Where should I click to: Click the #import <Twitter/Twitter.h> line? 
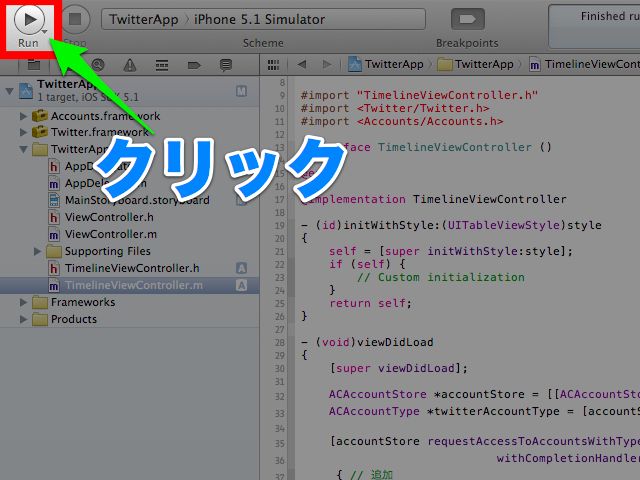[x=395, y=108]
